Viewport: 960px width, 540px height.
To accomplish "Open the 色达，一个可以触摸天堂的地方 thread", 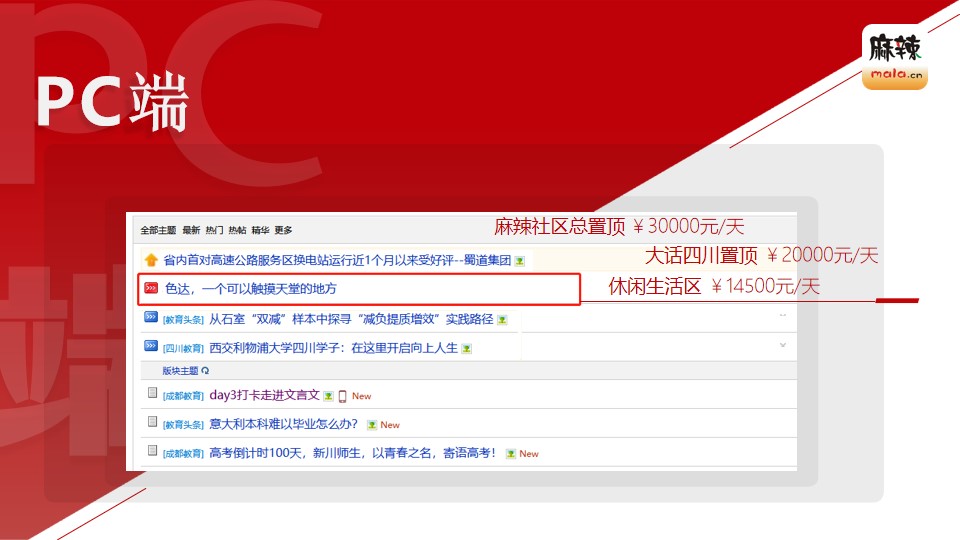I will tap(250, 288).
